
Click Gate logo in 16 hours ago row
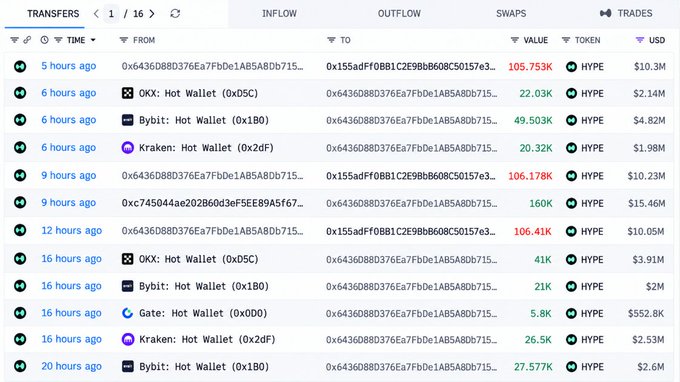pos(128,313)
